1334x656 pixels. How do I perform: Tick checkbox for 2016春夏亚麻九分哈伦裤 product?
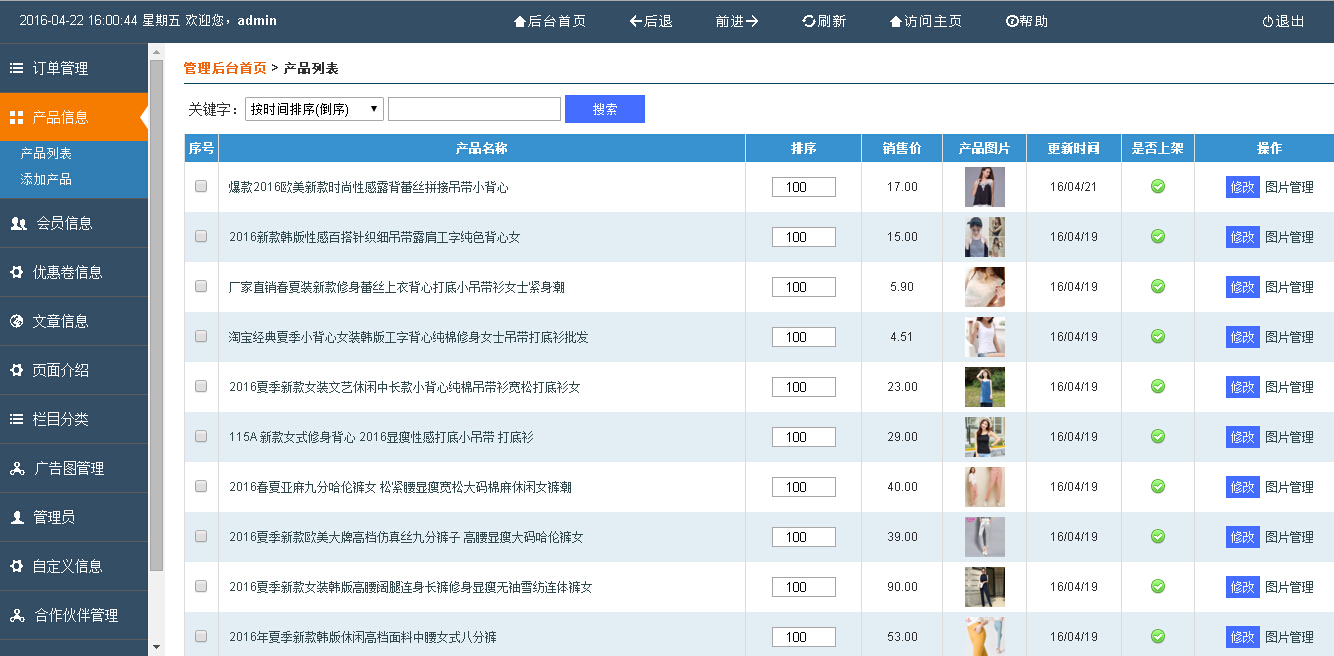coord(201,486)
